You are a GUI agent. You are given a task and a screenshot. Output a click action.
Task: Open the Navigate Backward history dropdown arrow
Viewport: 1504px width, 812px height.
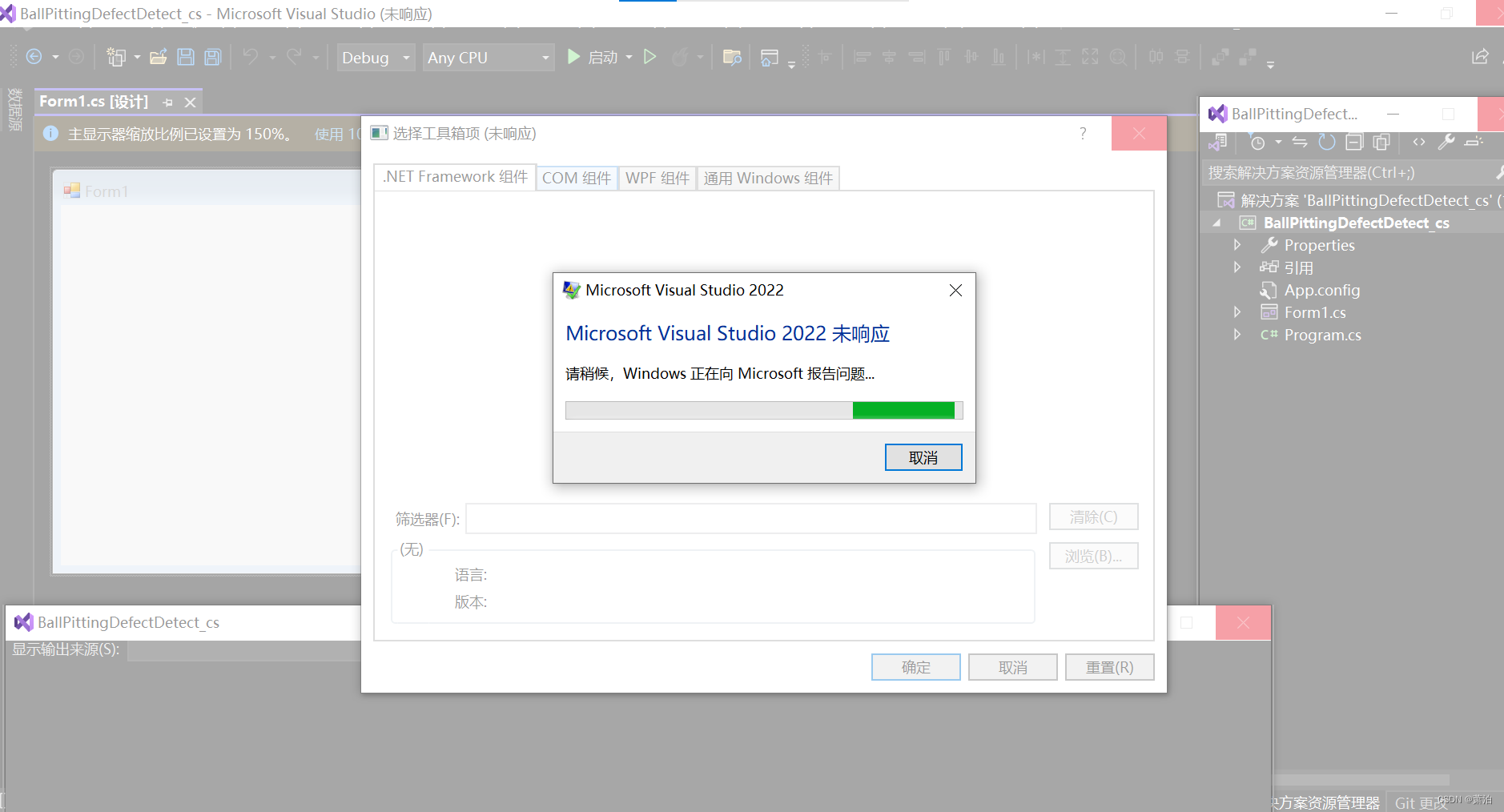tap(55, 57)
